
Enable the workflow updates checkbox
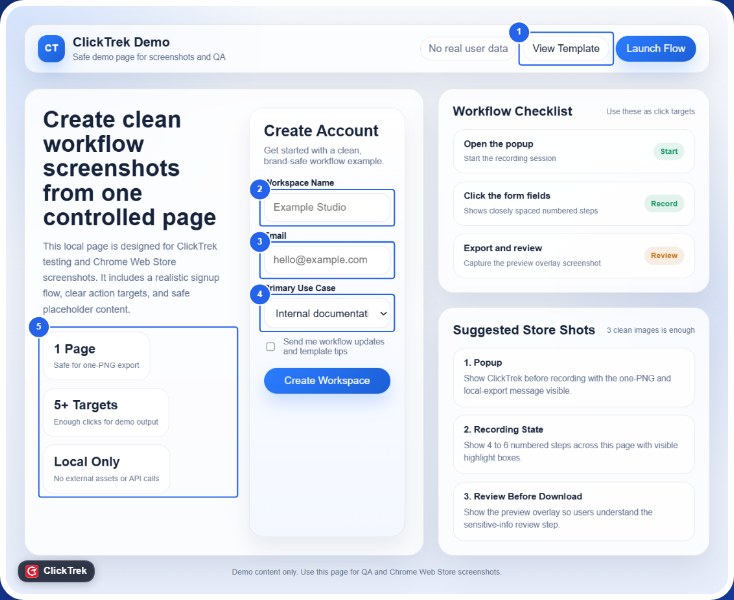coord(271,346)
